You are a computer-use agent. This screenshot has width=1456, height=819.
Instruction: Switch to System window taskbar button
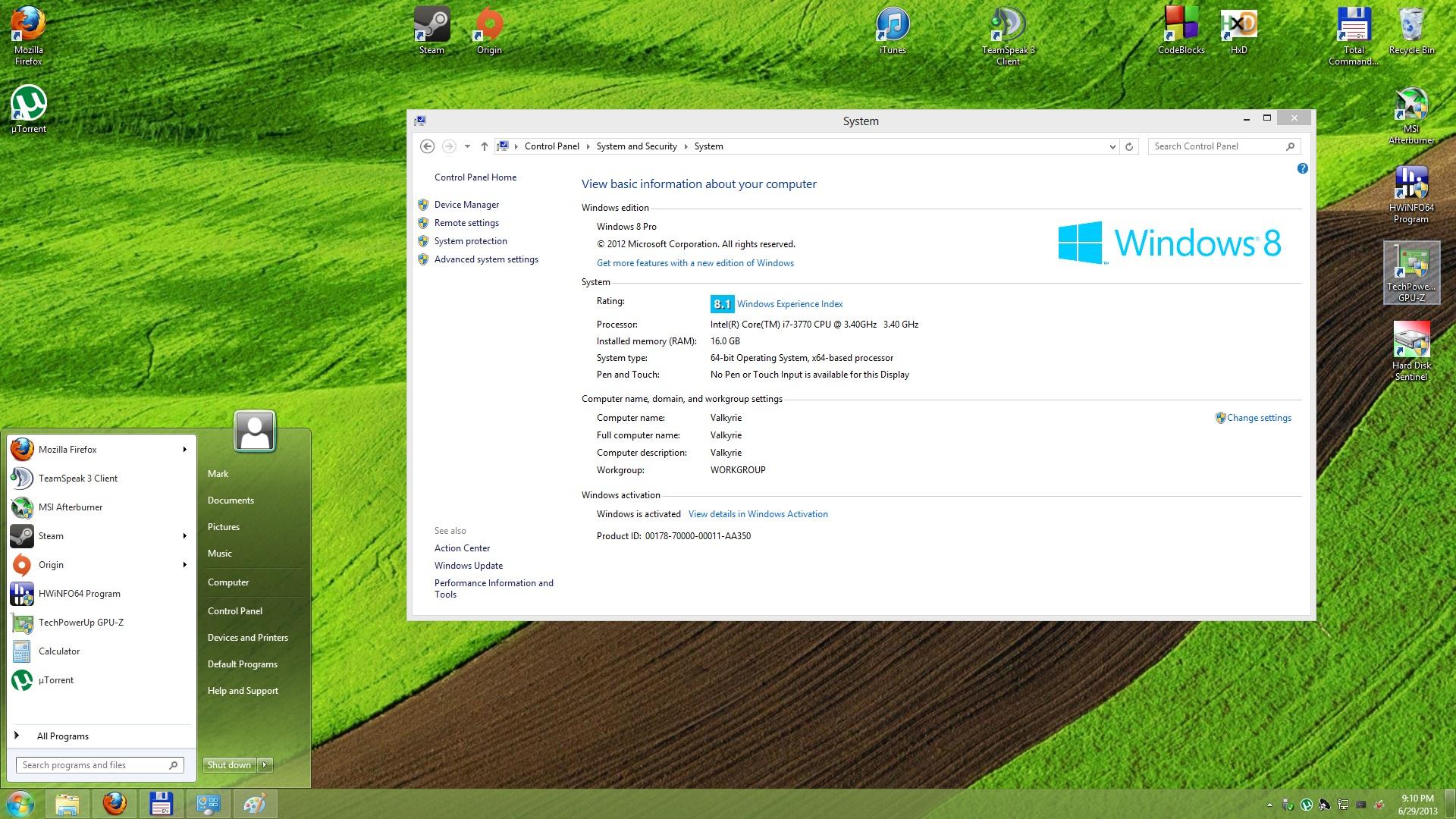[209, 804]
